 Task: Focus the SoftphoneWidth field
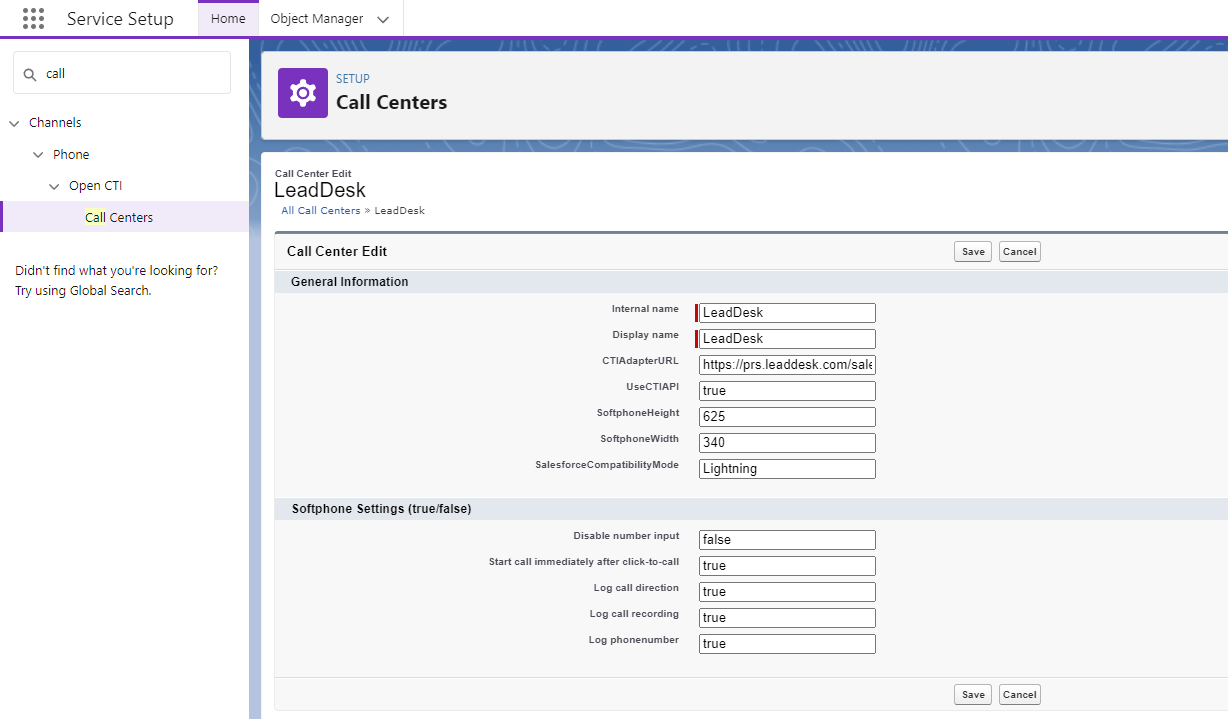point(787,443)
